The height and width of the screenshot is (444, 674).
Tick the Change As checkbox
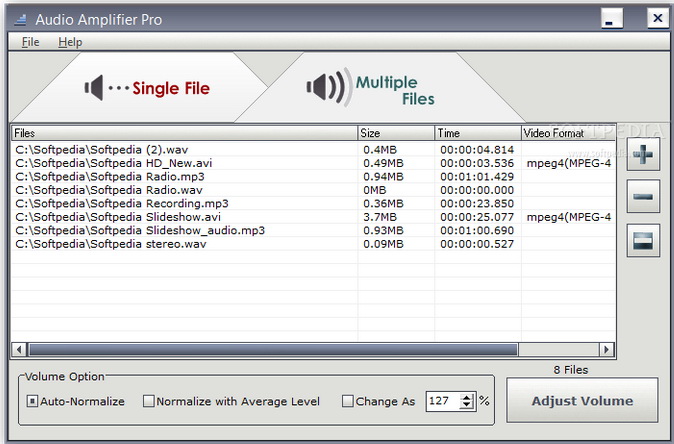(x=347, y=401)
